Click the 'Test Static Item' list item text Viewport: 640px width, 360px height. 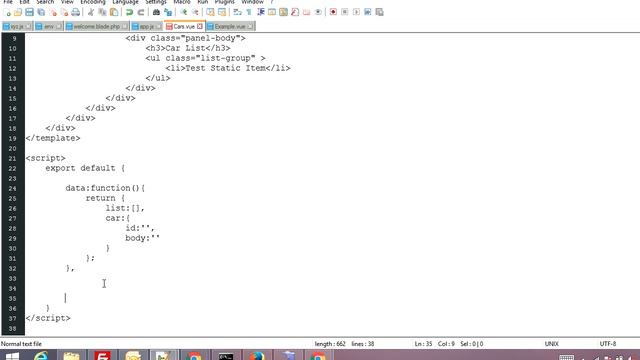pos(225,68)
